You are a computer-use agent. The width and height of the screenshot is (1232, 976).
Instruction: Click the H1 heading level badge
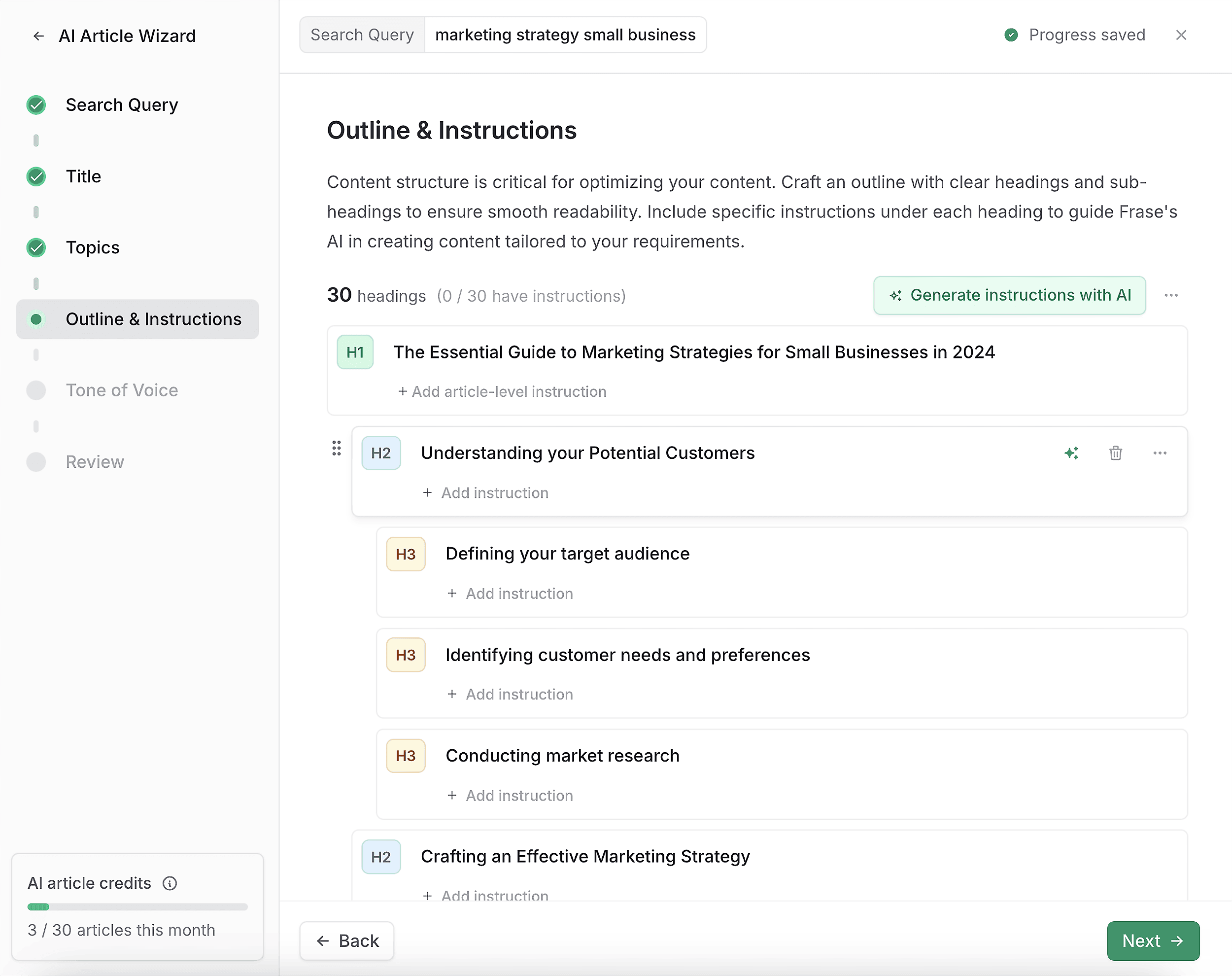coord(355,352)
